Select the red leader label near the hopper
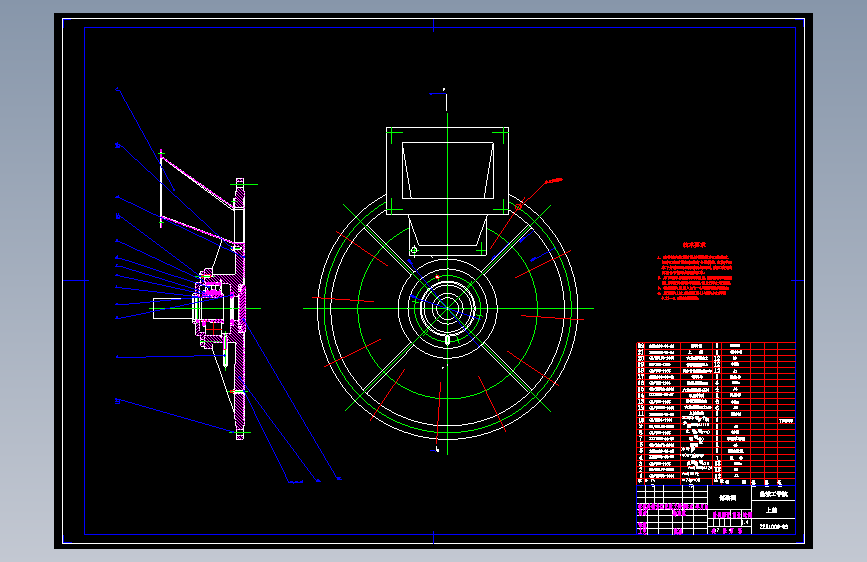Viewport: 867px width, 562px height. point(553,181)
